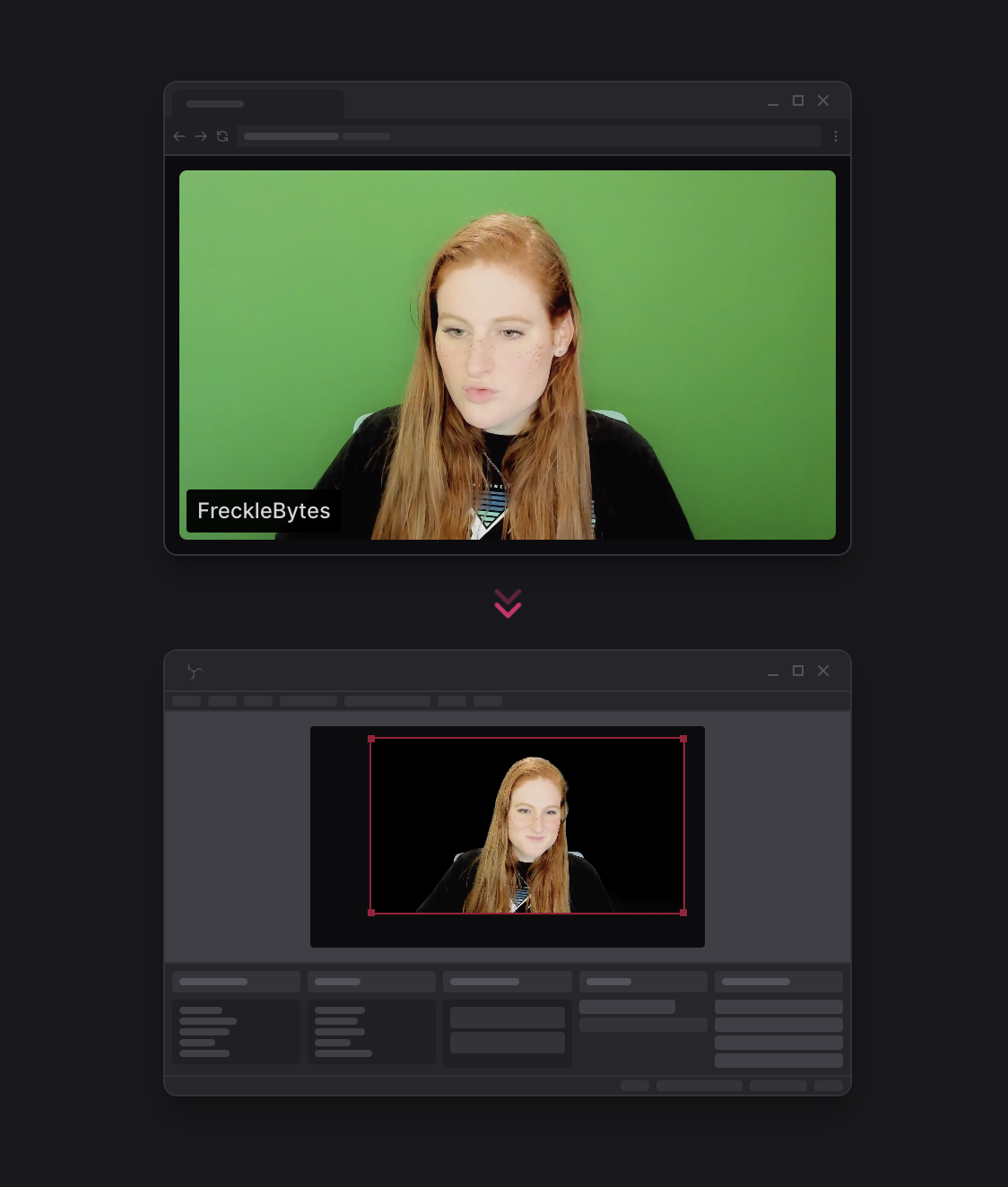Click the OBS logo in title bar
The height and width of the screenshot is (1187, 1008).
[x=195, y=671]
